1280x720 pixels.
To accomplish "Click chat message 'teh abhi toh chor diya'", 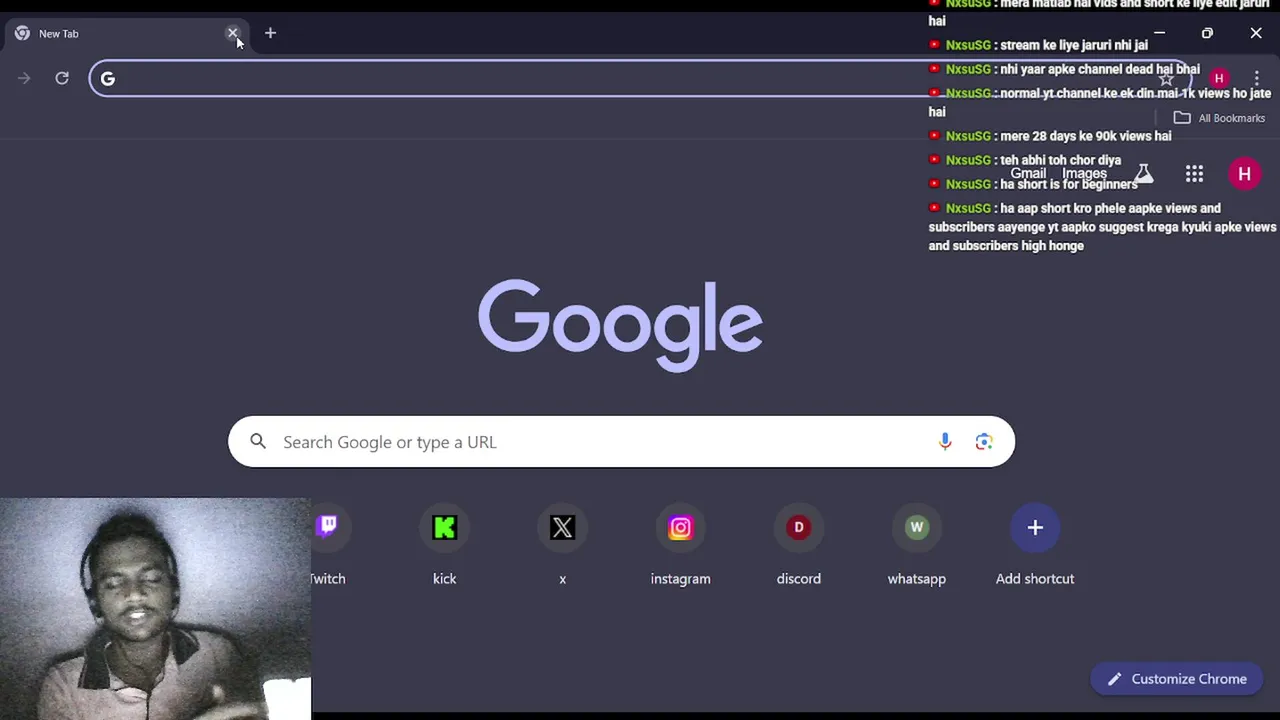I will tap(1060, 160).
